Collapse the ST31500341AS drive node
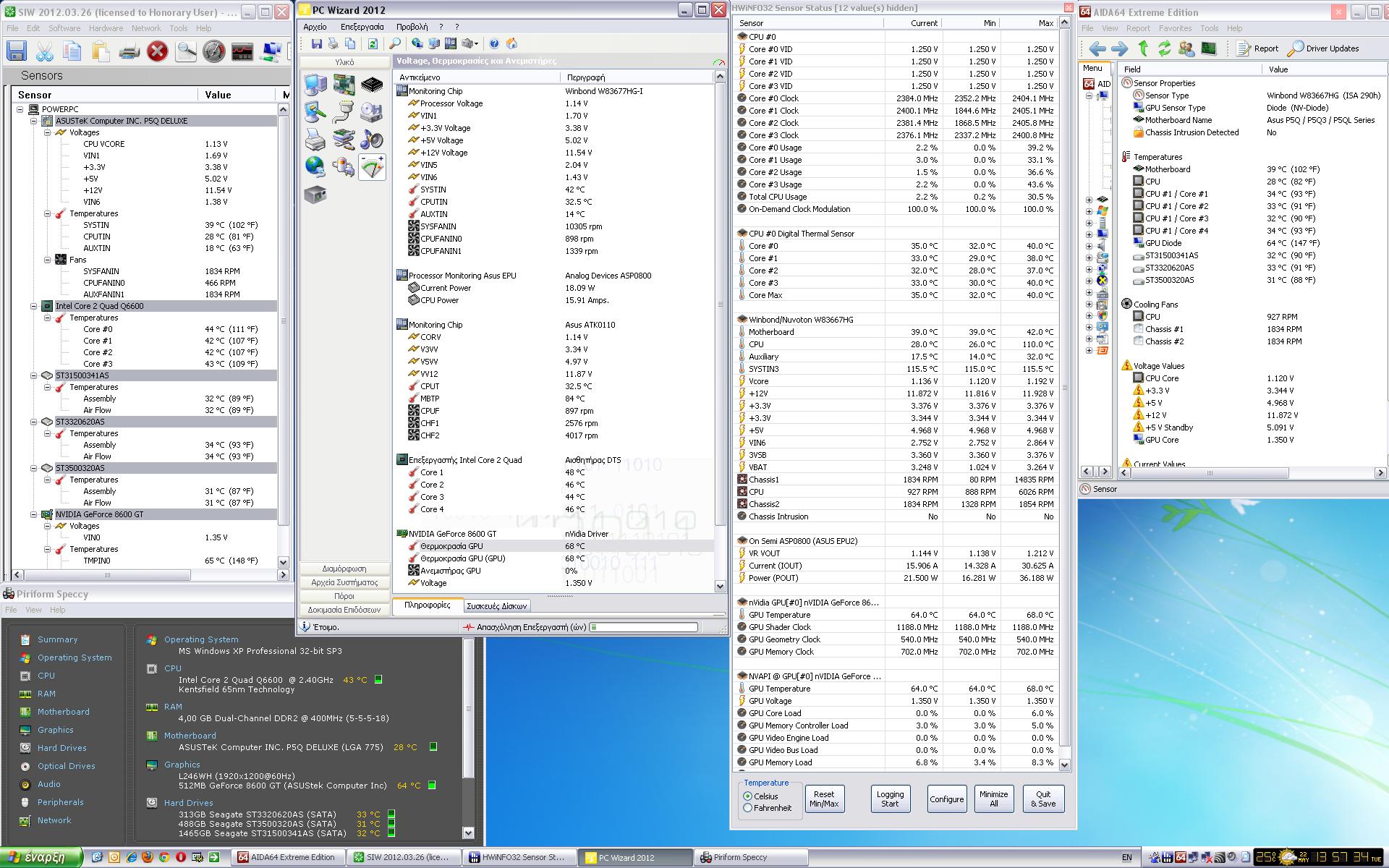Viewport: 1389px width, 868px height. 34,375
